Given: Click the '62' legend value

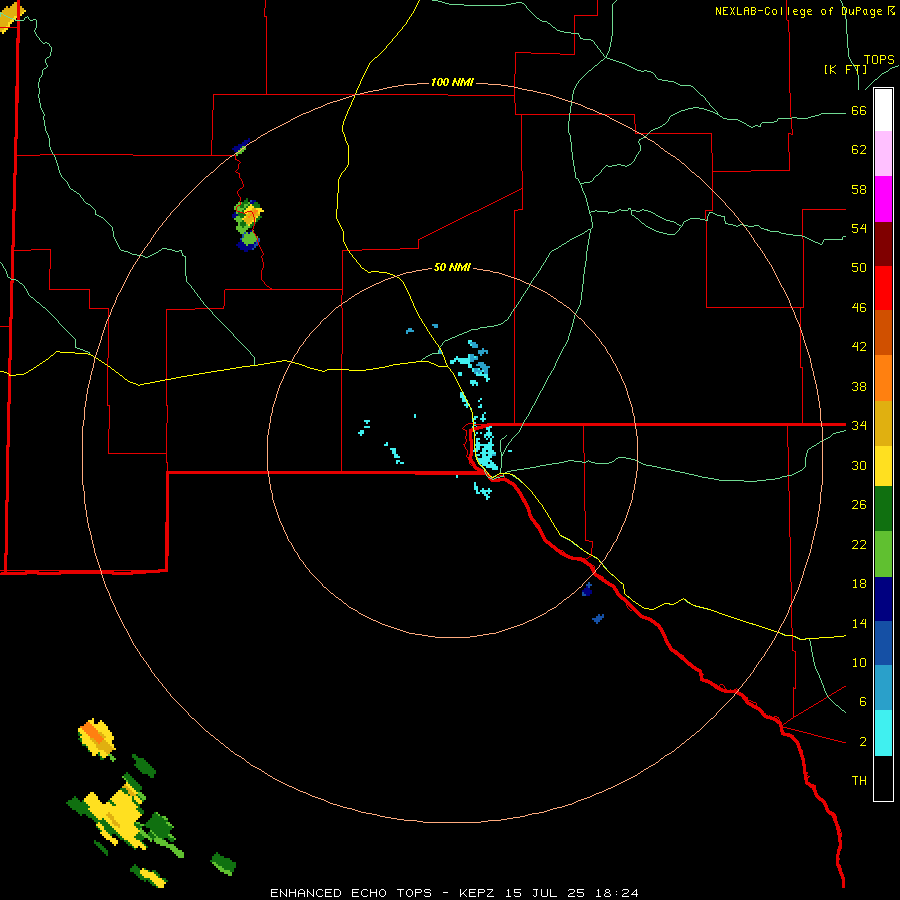Looking at the screenshot, I should coord(859,150).
